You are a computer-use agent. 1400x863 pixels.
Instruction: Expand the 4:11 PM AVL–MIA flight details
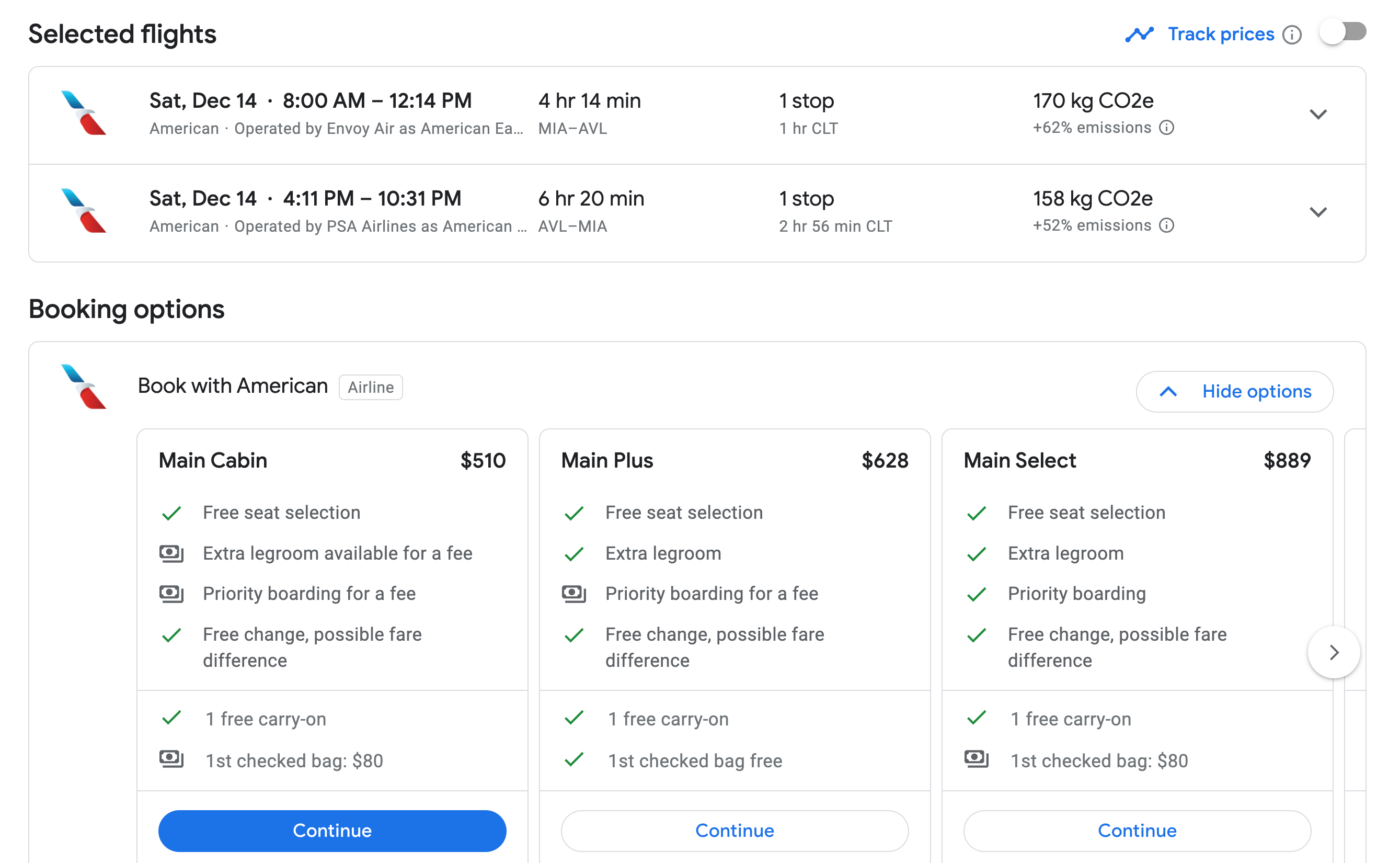[1318, 212]
